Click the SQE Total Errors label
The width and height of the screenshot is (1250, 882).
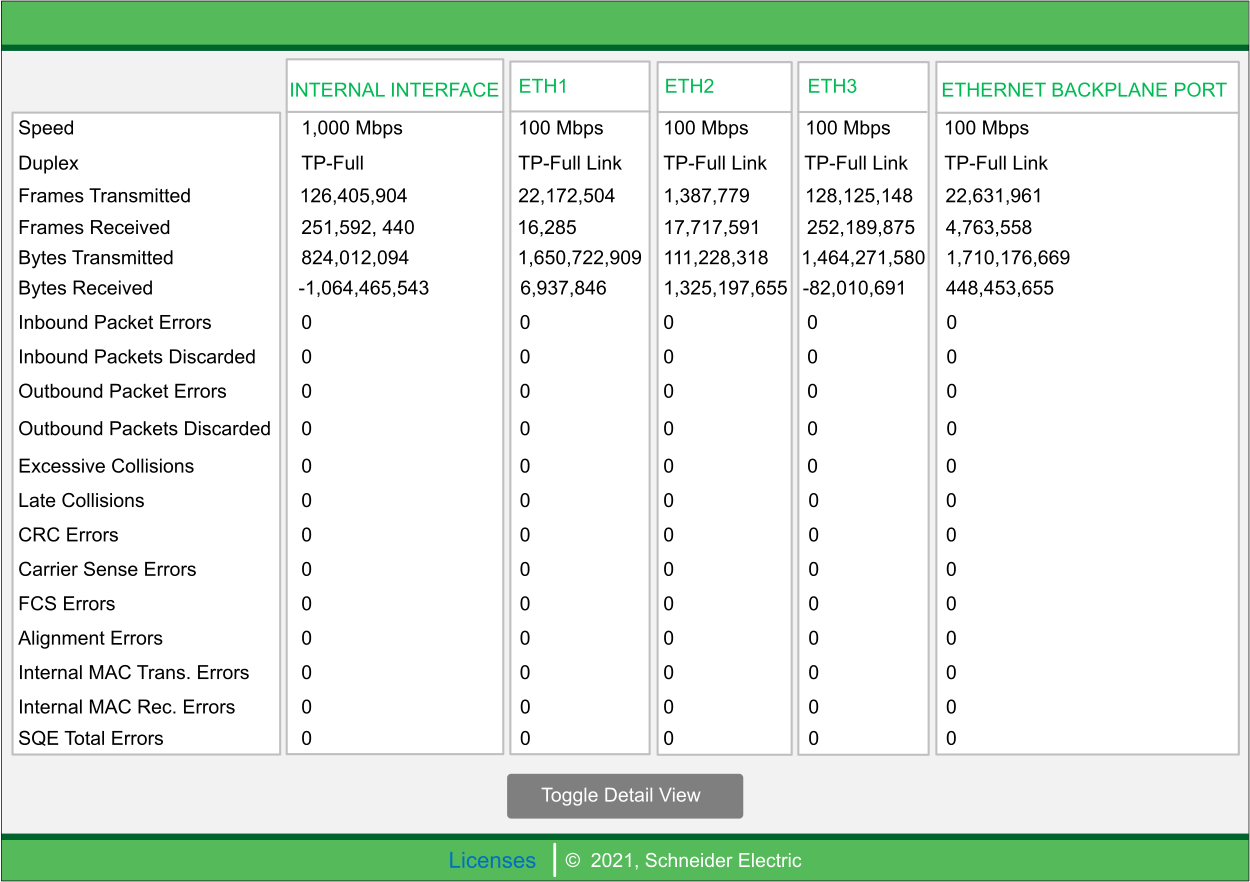(91, 739)
